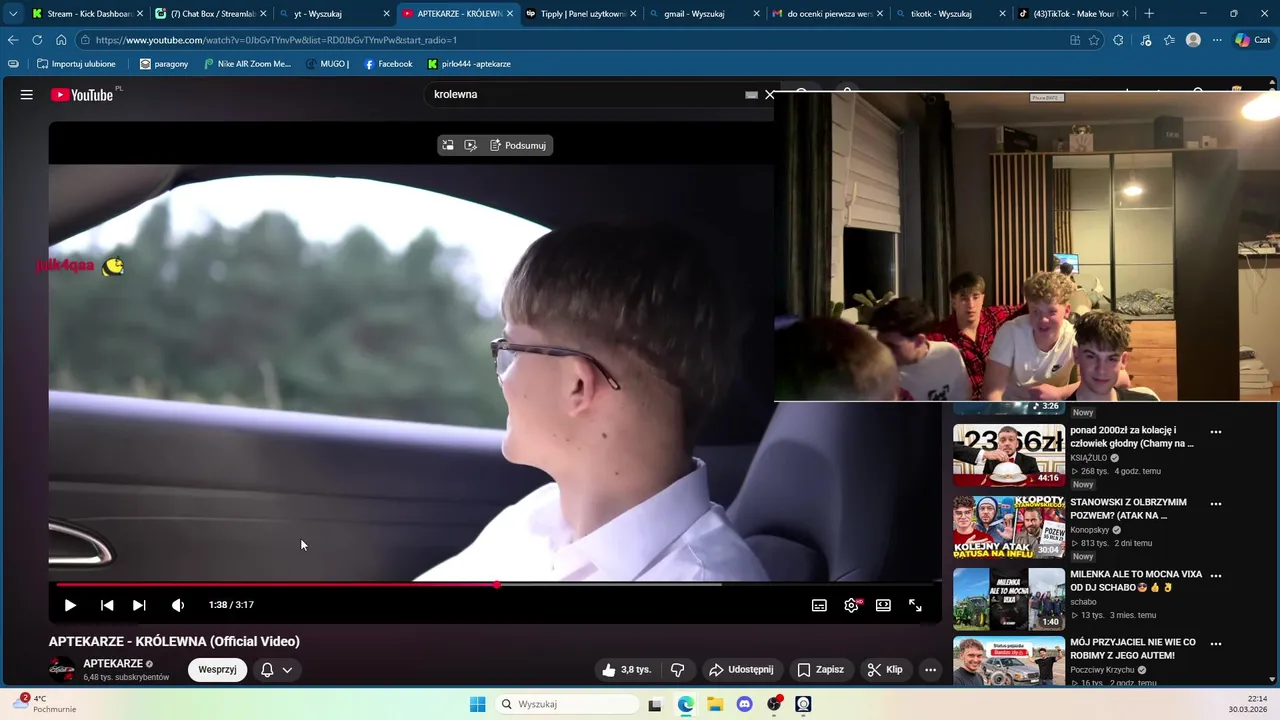
Task: Toggle subtitles on the video
Action: point(819,605)
